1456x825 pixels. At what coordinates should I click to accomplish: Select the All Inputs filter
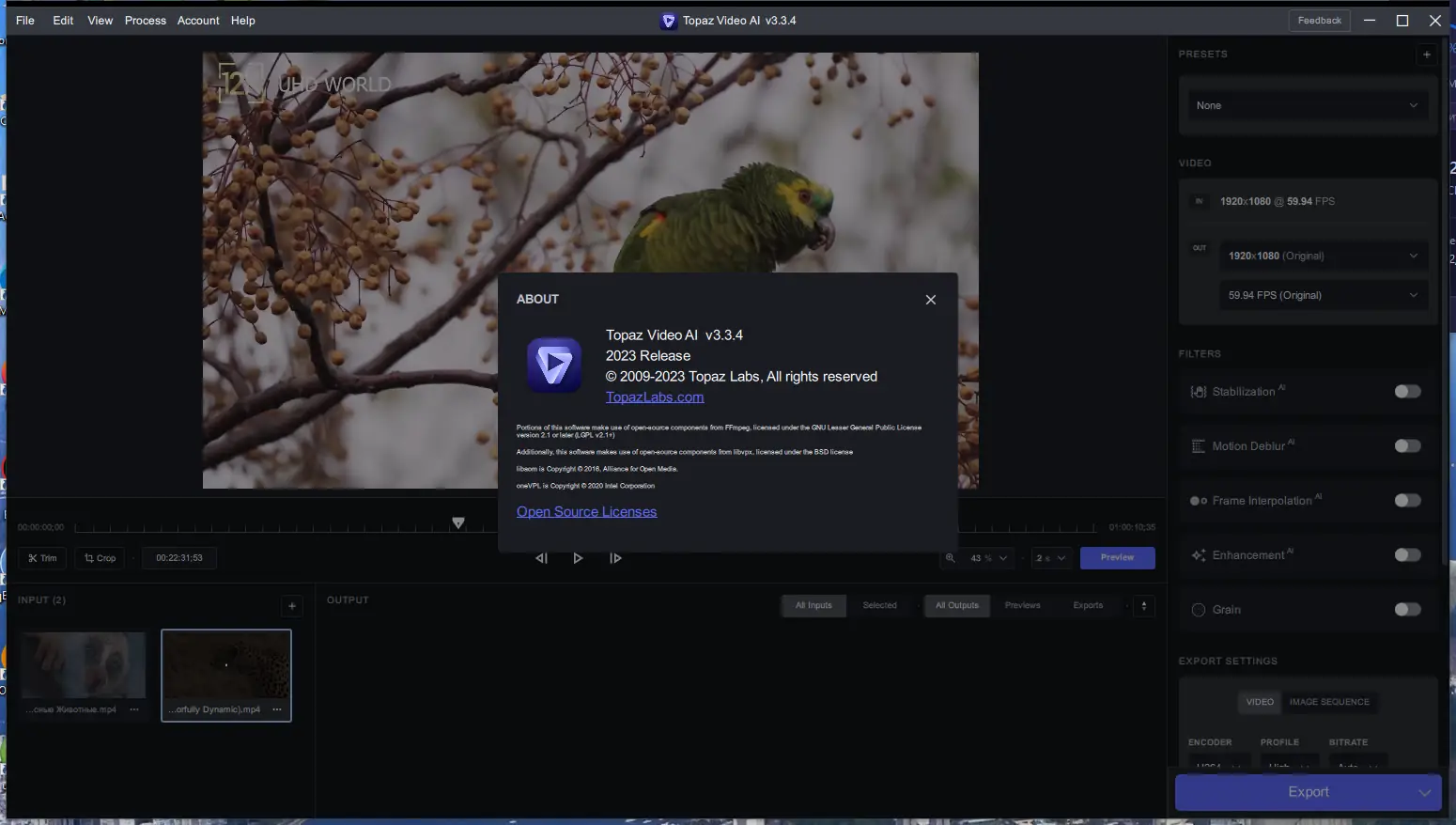[x=813, y=606]
